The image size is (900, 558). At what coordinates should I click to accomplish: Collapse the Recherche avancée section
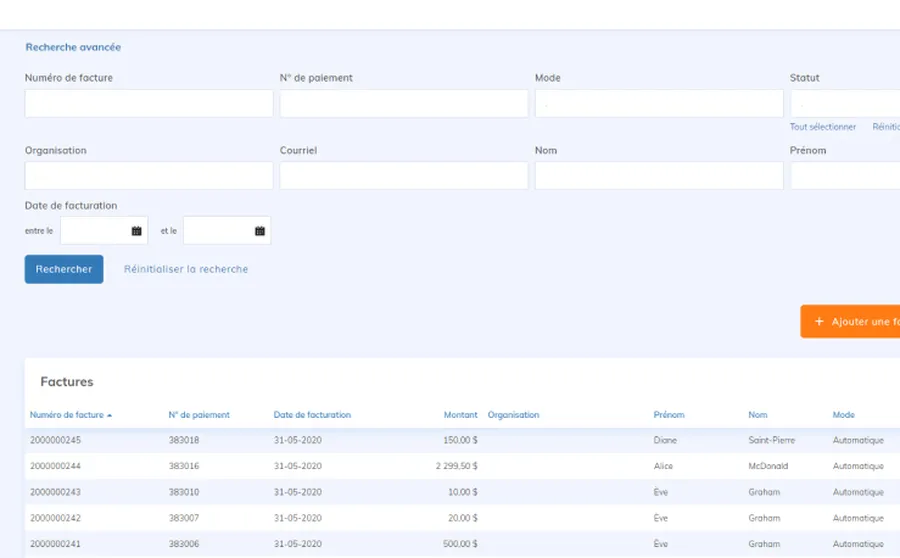click(73, 47)
